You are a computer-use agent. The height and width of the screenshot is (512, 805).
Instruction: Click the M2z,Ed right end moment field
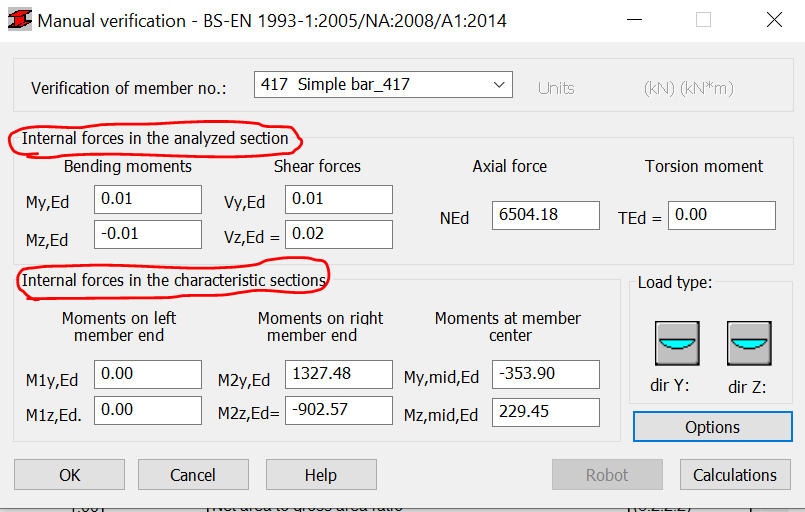tap(338, 410)
